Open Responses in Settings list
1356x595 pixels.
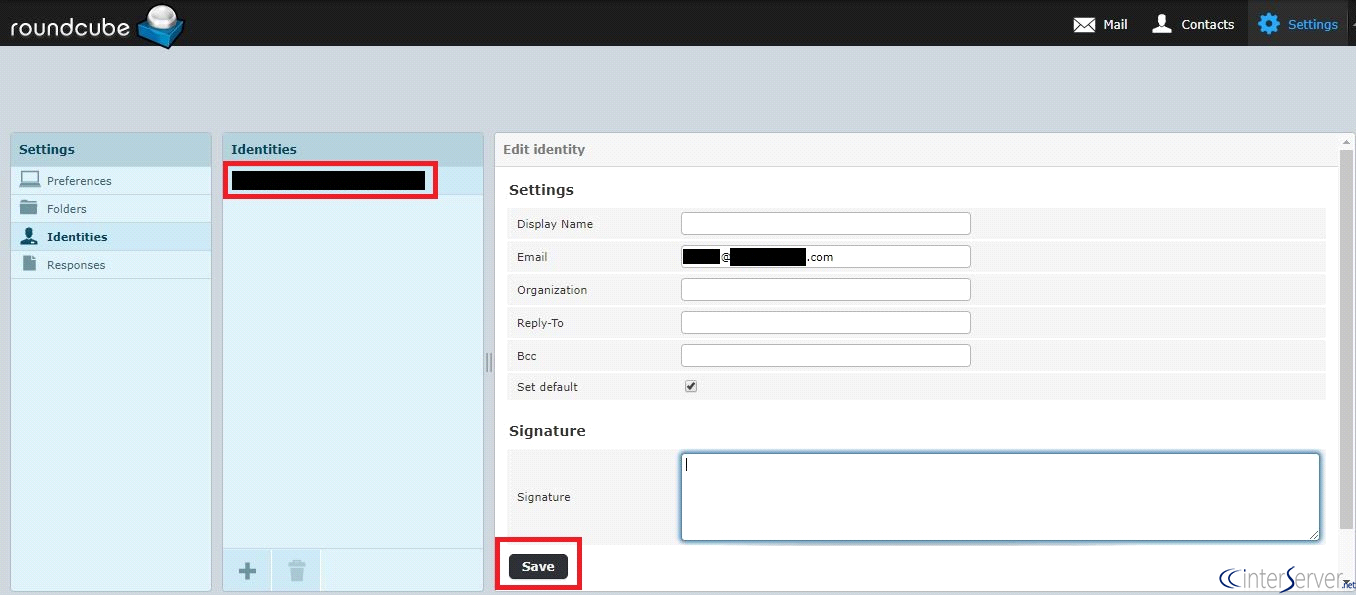[111, 265]
